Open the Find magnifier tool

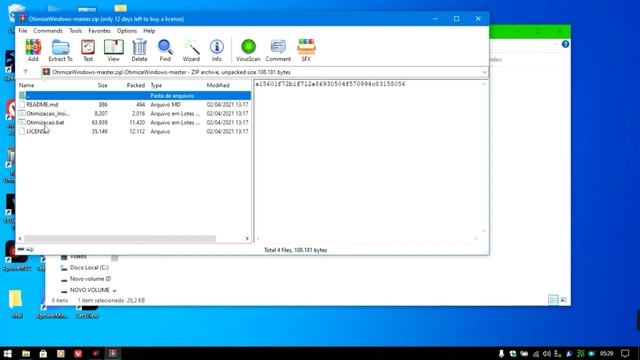click(165, 50)
